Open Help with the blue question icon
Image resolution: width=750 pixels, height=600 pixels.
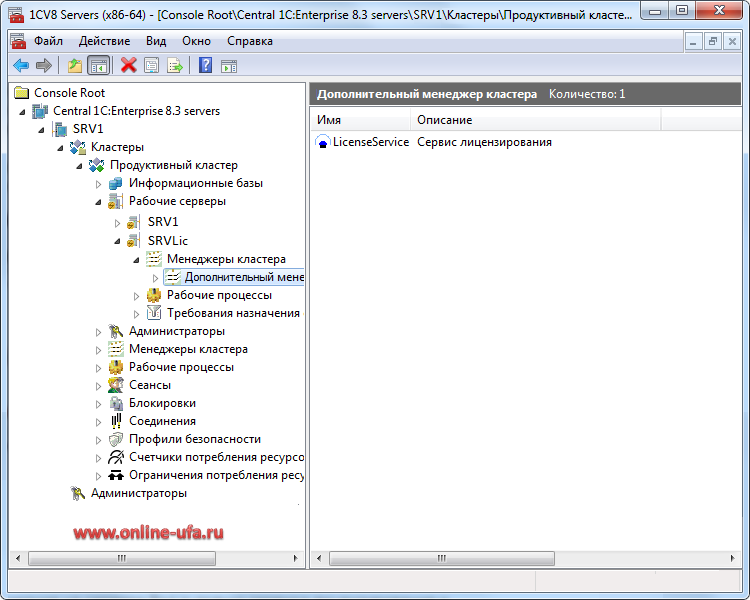point(205,65)
